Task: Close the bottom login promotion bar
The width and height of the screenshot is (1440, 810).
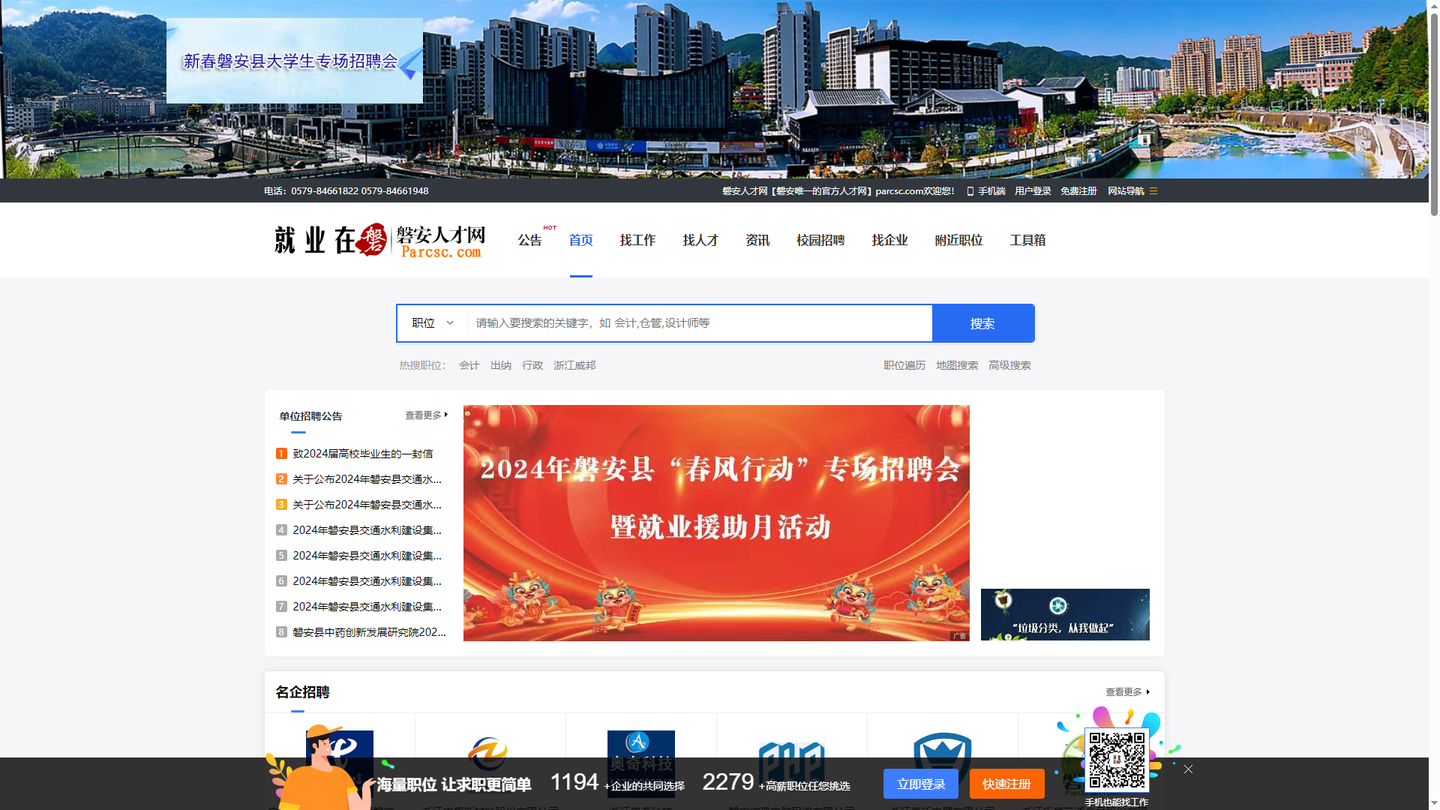Action: click(1188, 769)
